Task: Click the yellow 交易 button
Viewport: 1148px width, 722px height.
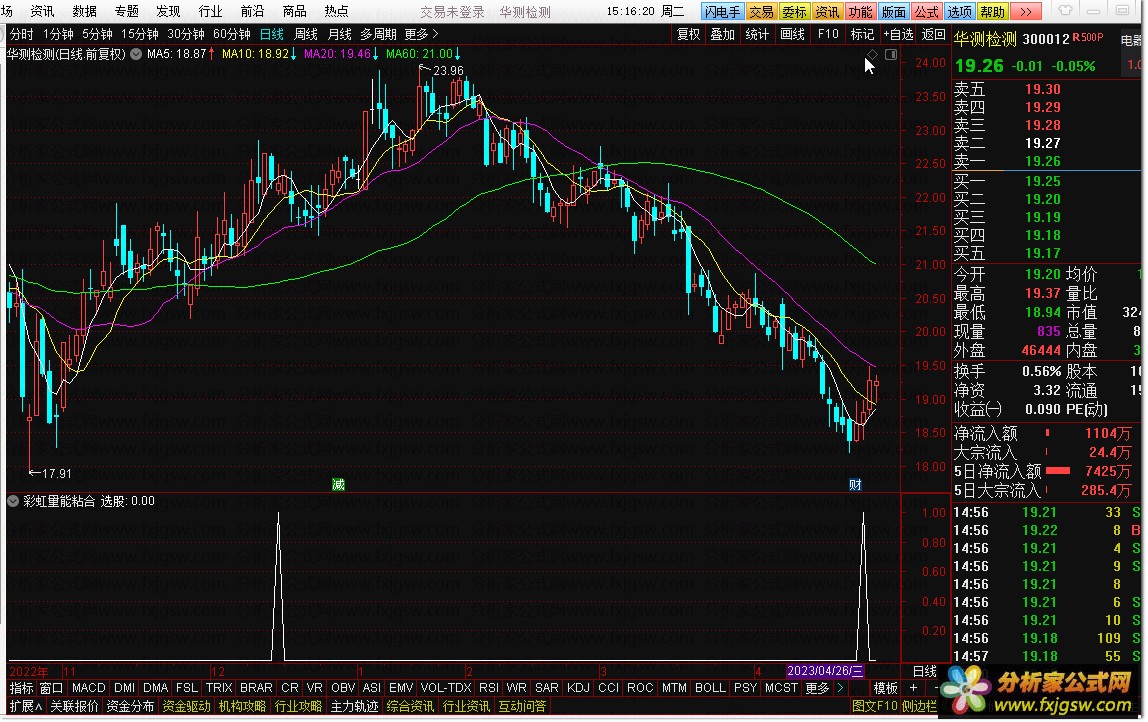Action: pos(761,12)
